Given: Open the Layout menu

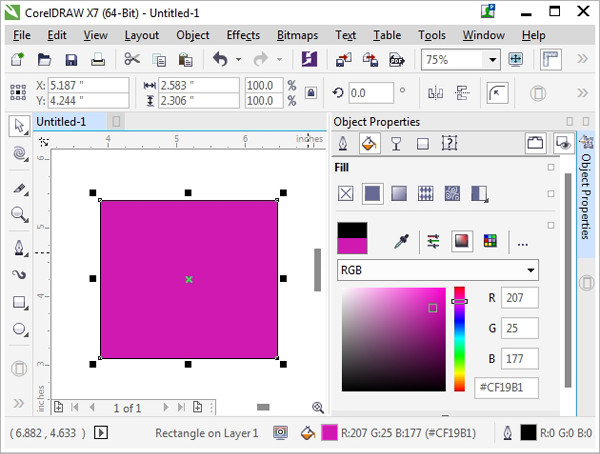Looking at the screenshot, I should pyautogui.click(x=142, y=35).
